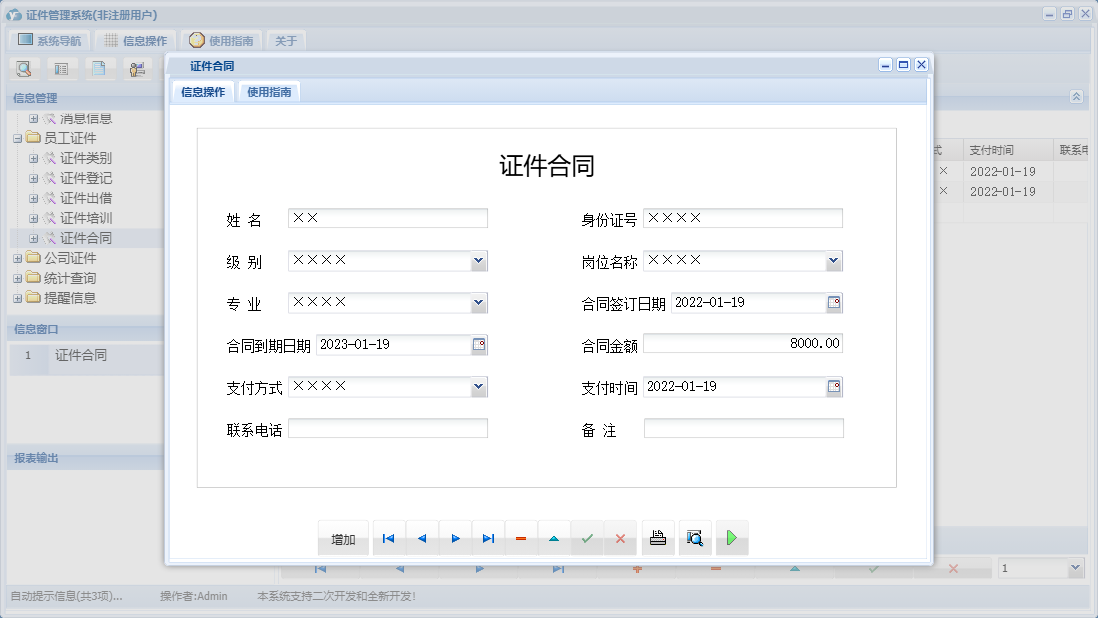
Task: Click the blue triangle edit icon
Action: coord(554,538)
